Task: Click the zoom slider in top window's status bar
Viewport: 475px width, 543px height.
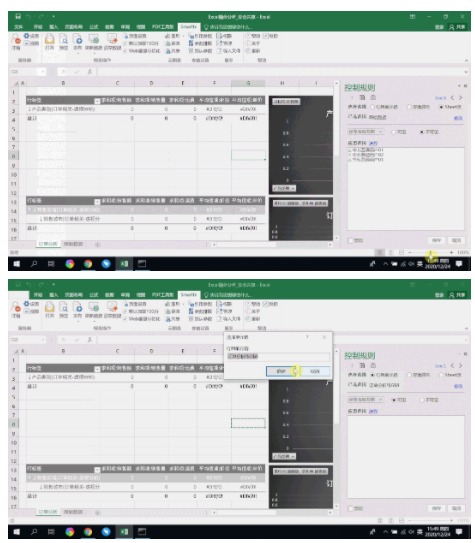Action: 431,252
